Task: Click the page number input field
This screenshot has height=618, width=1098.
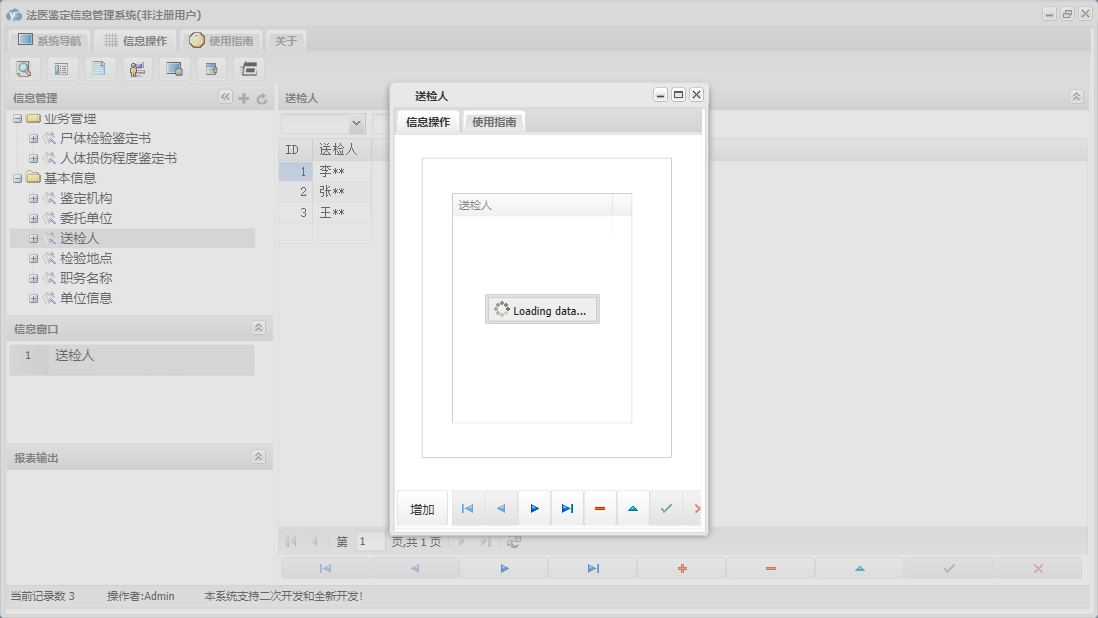Action: (370, 542)
